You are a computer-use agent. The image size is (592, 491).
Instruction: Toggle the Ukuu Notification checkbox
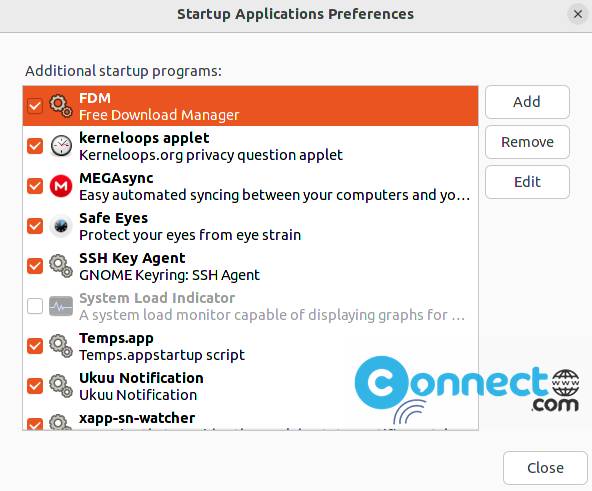(x=35, y=386)
